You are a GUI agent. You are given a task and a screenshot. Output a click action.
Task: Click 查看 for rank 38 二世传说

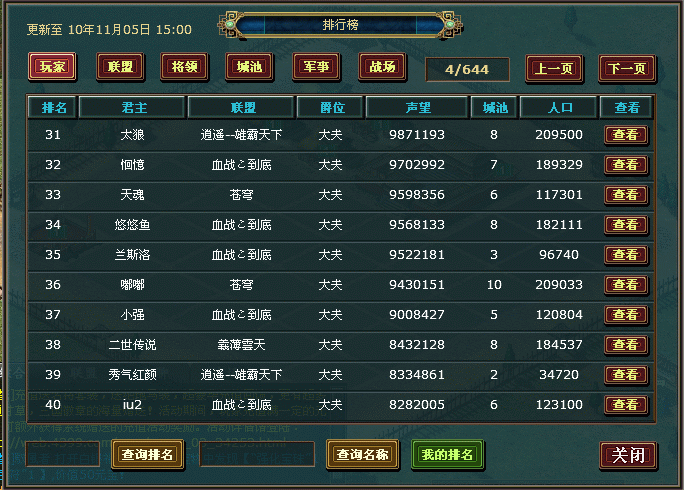[x=626, y=345]
